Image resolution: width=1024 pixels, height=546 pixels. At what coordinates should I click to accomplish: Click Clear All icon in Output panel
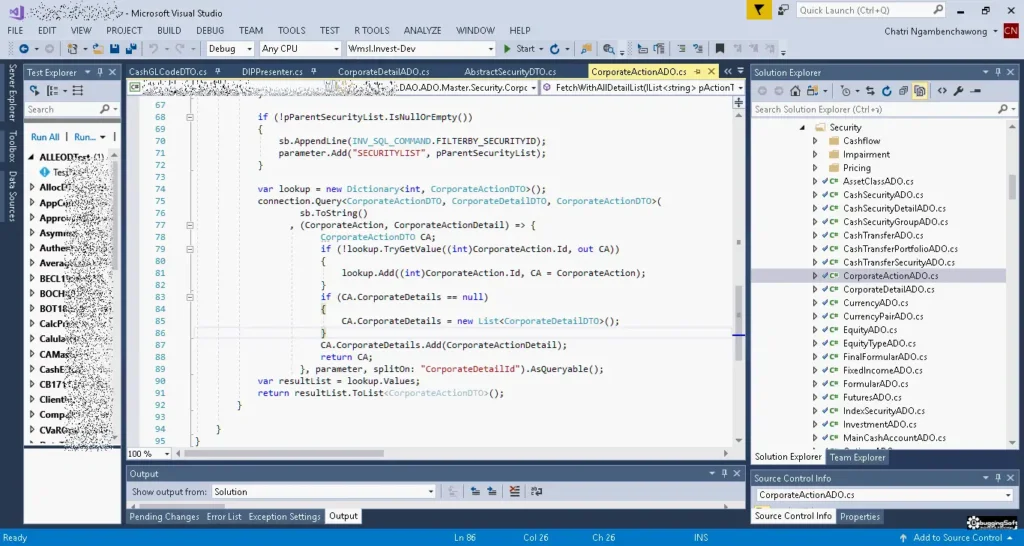tap(515, 492)
